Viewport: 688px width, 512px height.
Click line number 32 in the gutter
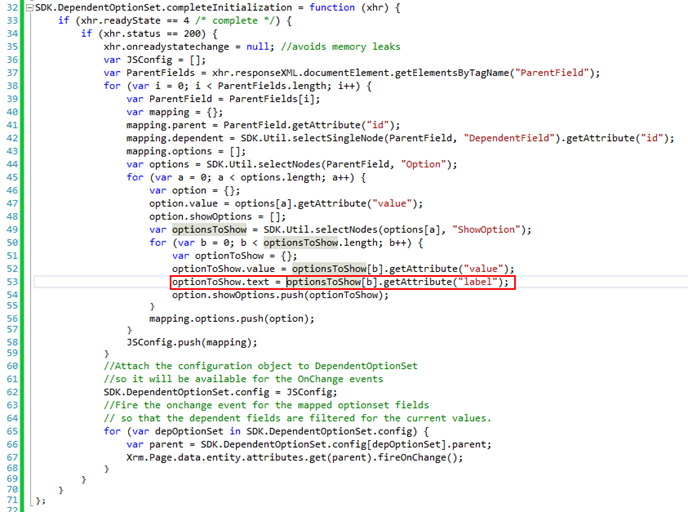click(x=12, y=8)
